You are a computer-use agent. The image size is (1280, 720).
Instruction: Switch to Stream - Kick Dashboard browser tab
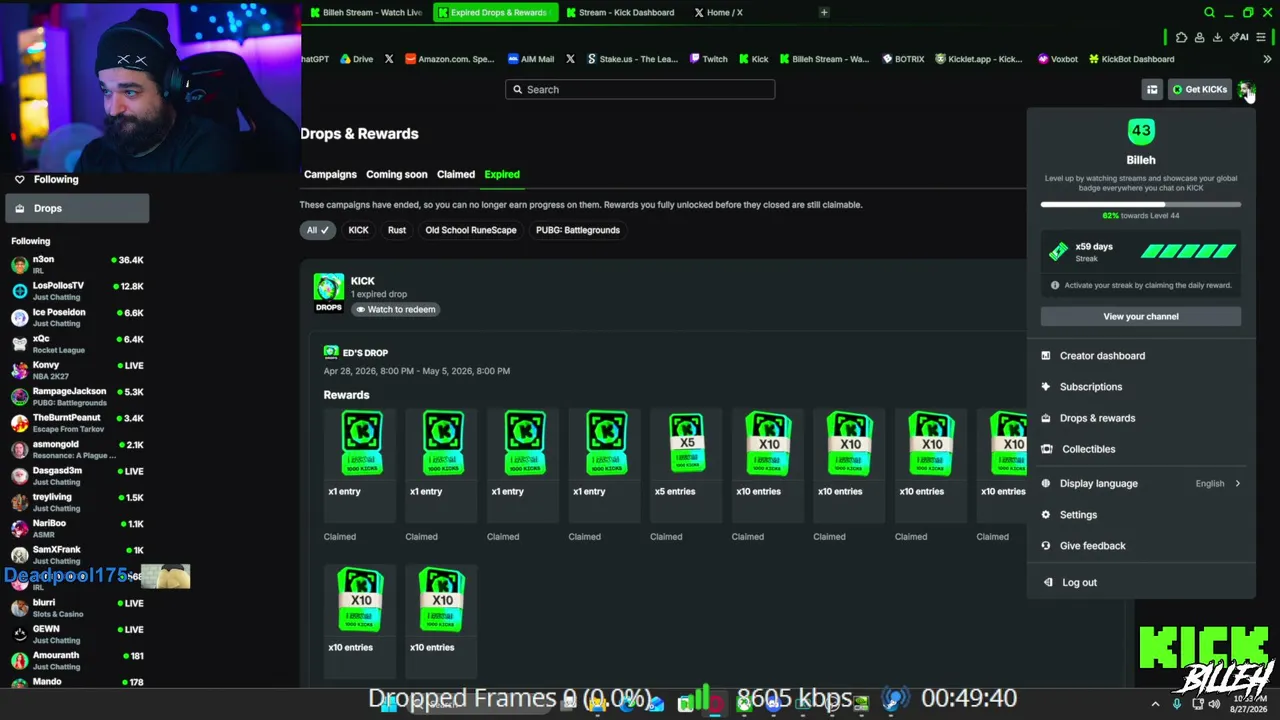620,13
